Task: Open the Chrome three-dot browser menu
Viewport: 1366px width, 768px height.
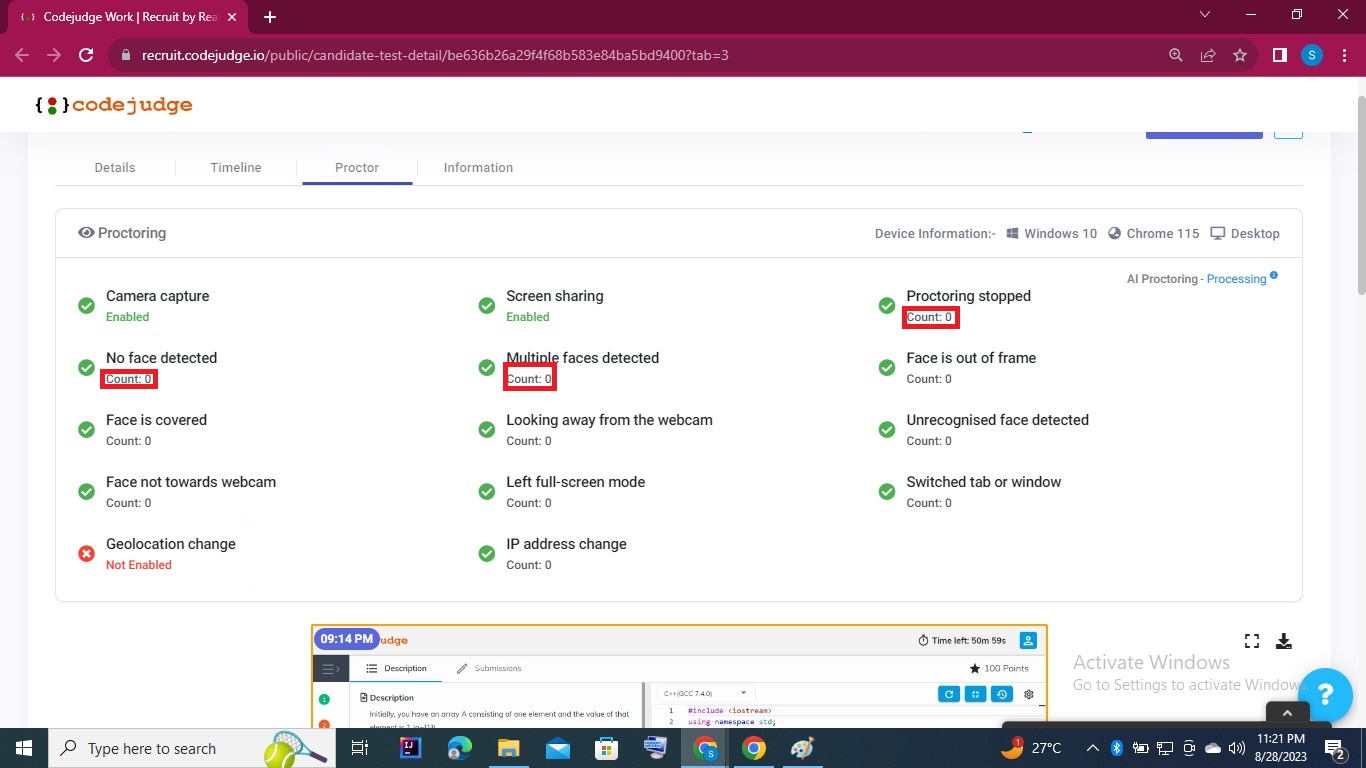Action: coord(1343,55)
